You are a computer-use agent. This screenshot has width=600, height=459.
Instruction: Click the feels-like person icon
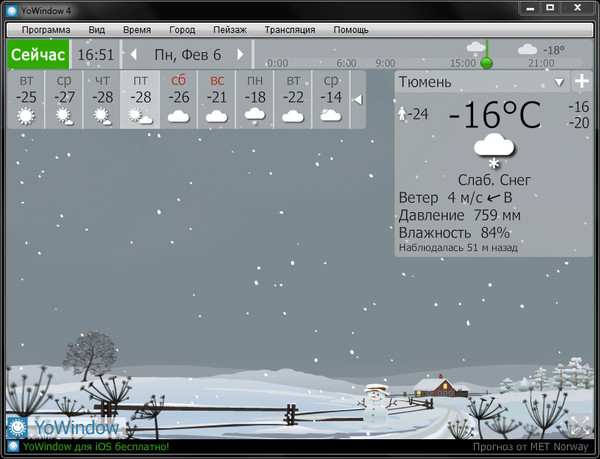402,114
